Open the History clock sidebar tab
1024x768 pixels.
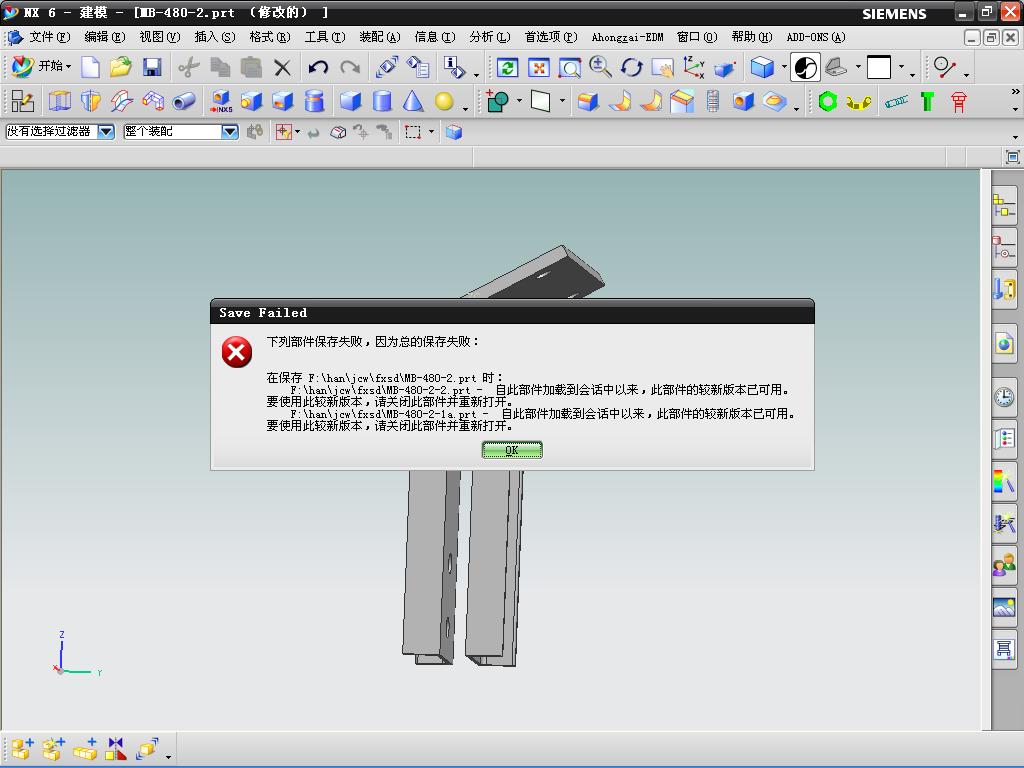point(1004,396)
